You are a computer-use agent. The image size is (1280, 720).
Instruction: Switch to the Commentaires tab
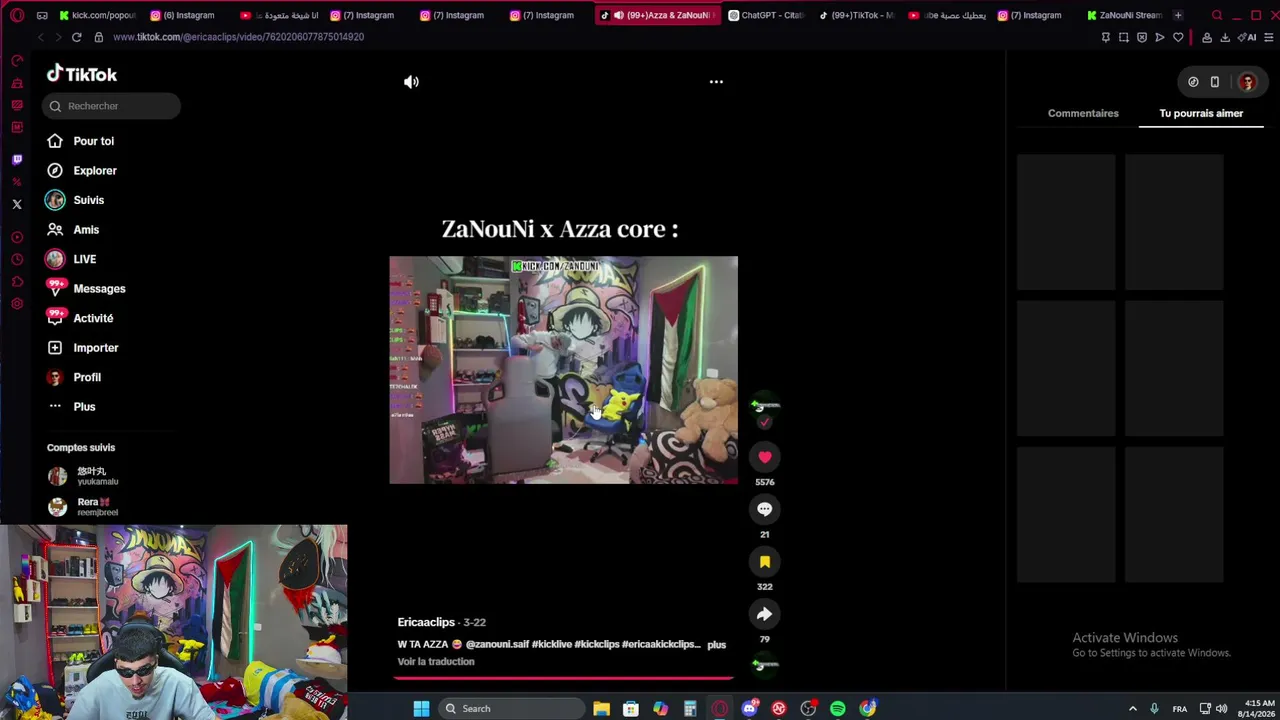1083,113
